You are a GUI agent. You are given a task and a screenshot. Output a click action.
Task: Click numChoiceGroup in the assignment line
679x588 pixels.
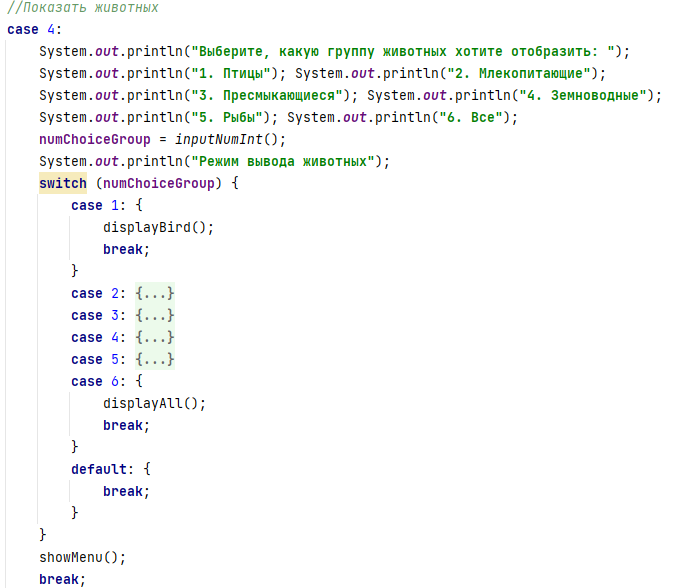[94, 139]
